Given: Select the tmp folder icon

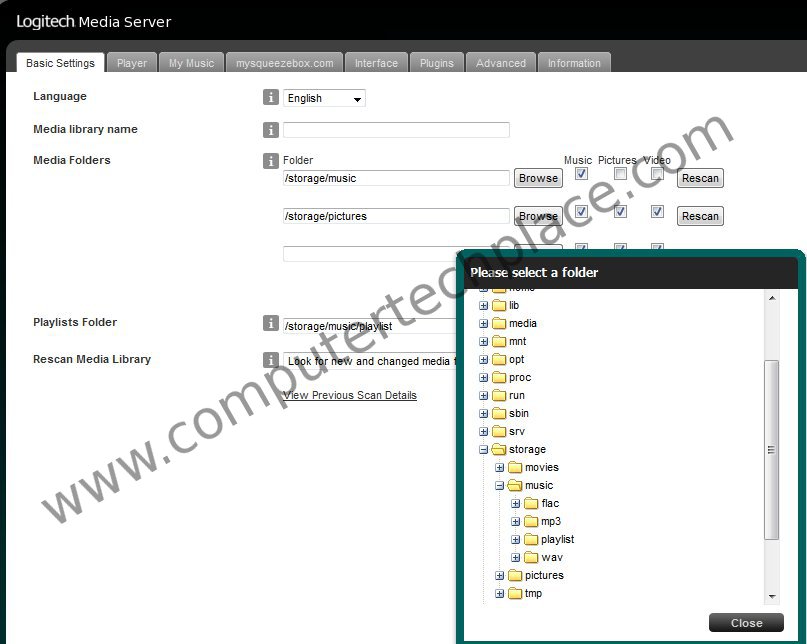Looking at the screenshot, I should (515, 594).
